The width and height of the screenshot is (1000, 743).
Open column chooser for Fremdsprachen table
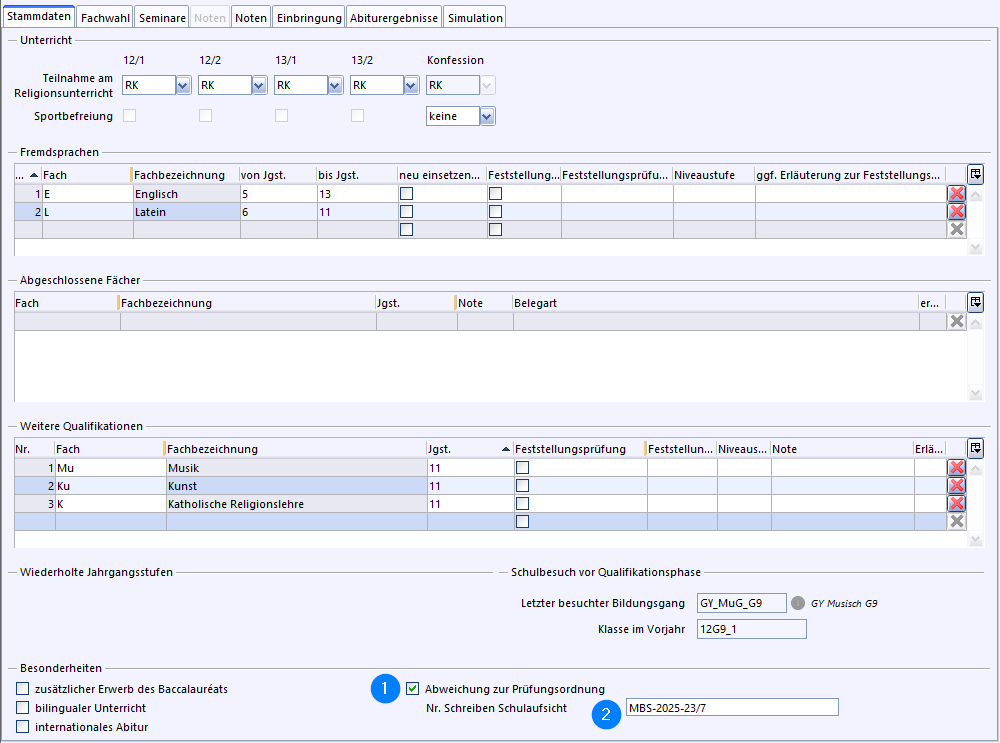coord(976,175)
